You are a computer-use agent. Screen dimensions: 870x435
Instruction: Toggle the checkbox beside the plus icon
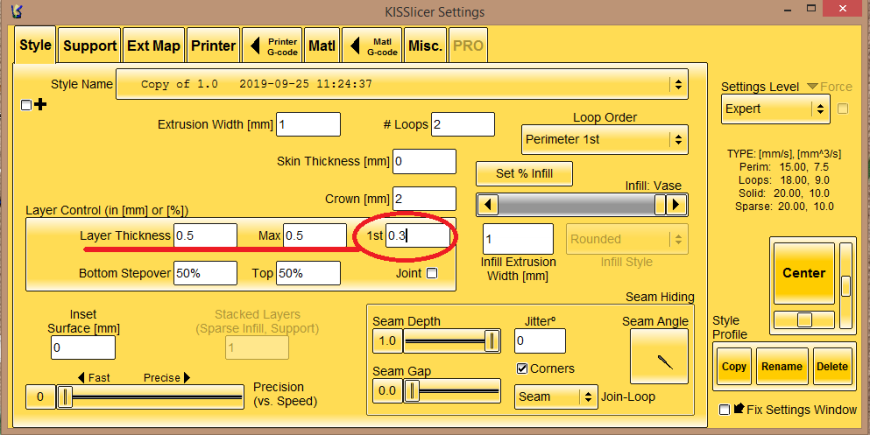[26, 105]
